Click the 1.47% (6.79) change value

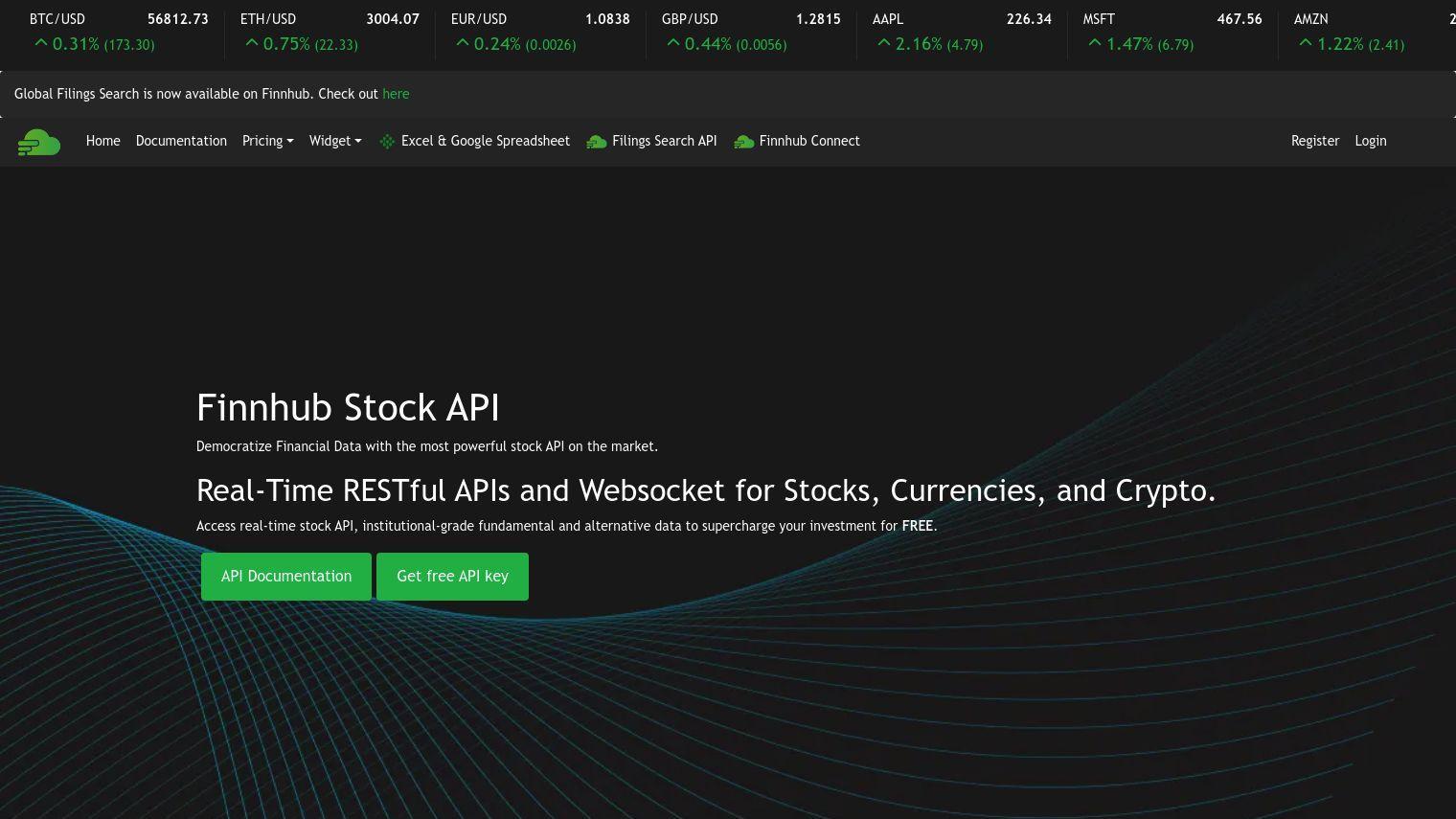1150,44
